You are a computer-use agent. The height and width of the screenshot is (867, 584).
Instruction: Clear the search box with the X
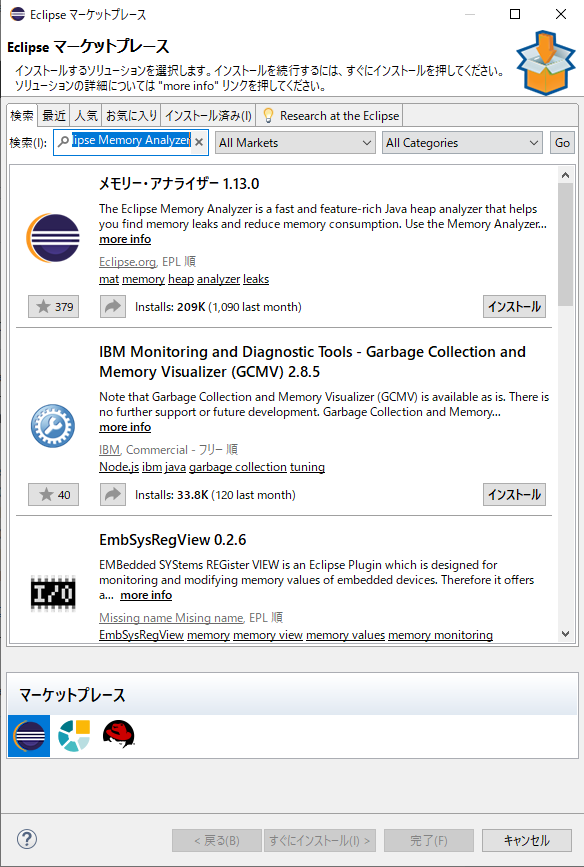[x=197, y=143]
